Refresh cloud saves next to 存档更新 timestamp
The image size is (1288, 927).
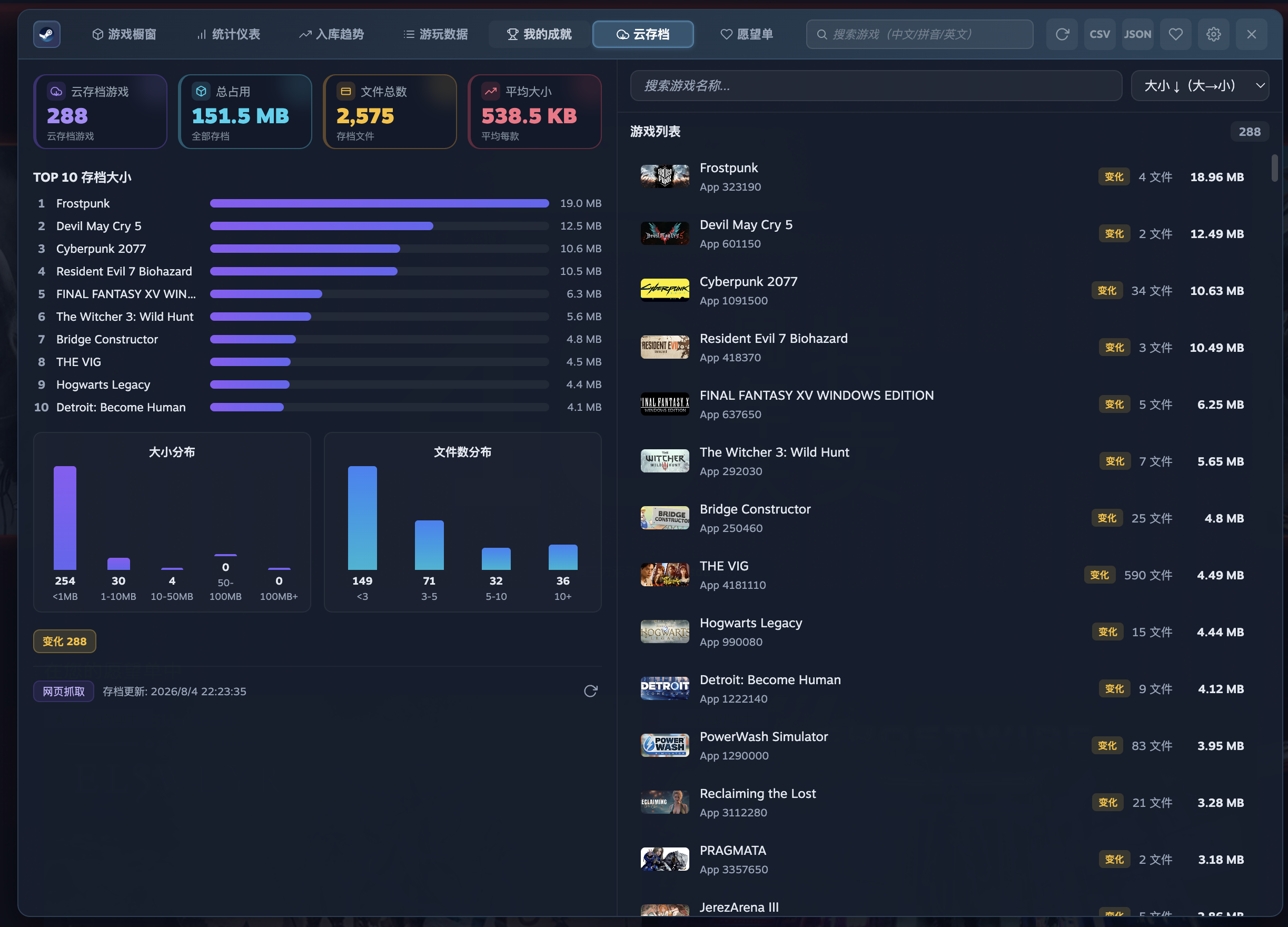coord(591,691)
